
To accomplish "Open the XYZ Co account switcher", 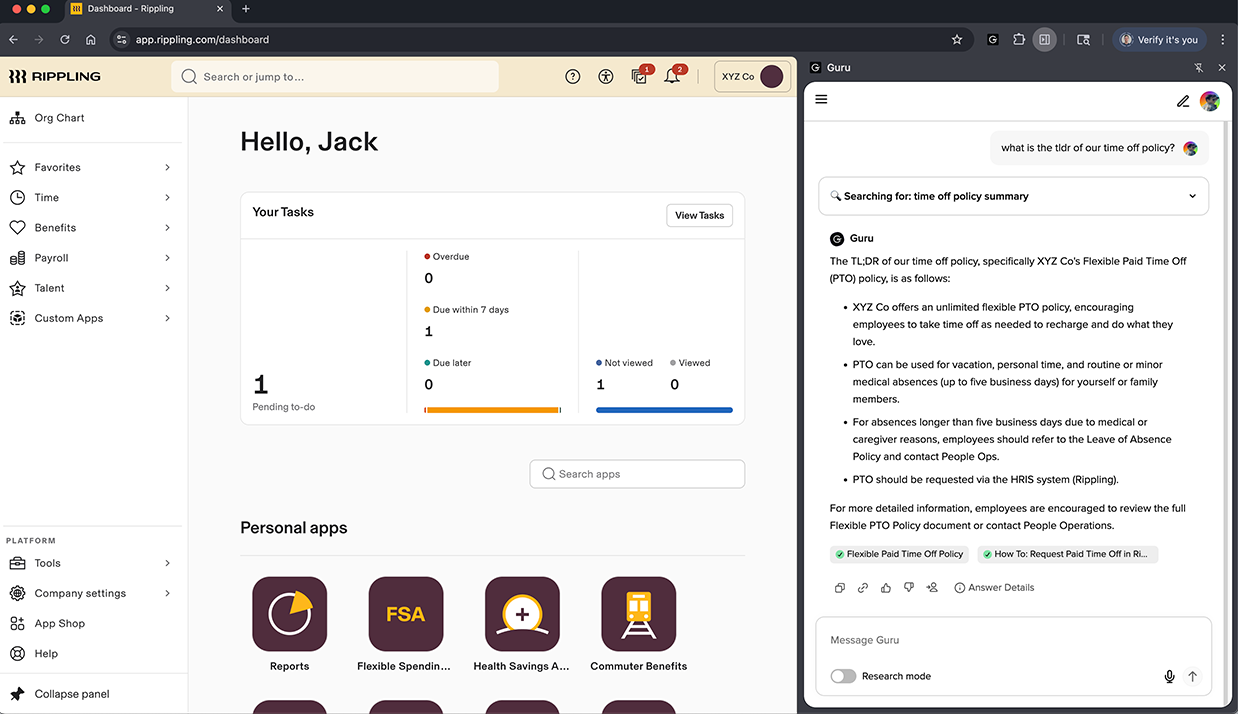I will coord(752,77).
